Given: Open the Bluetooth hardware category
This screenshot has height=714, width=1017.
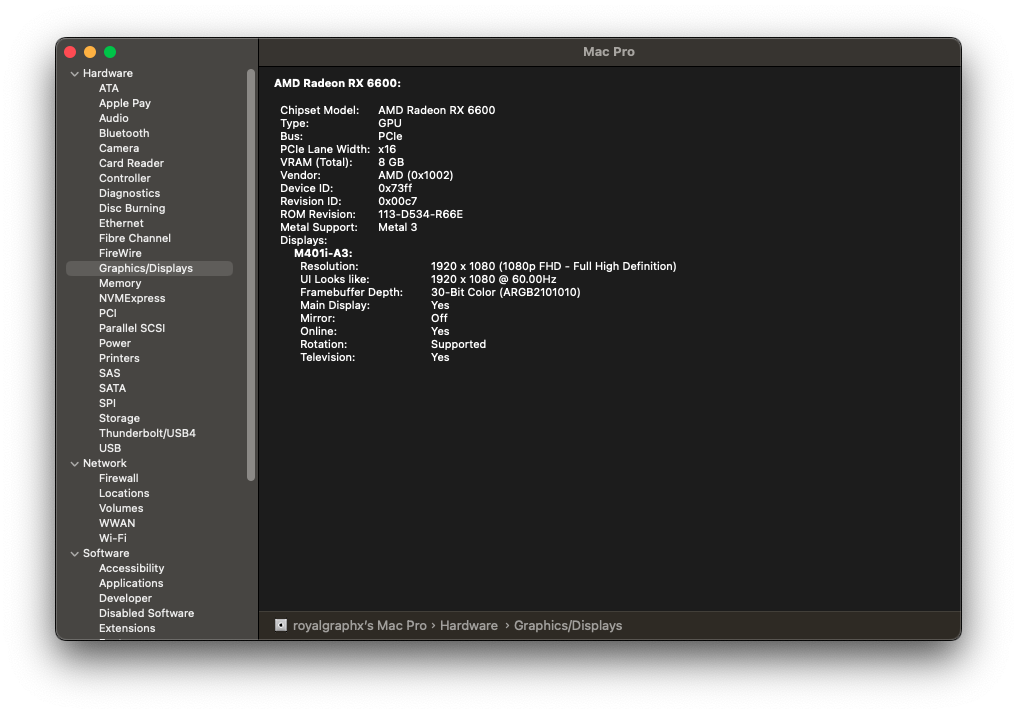Looking at the screenshot, I should click(x=124, y=133).
